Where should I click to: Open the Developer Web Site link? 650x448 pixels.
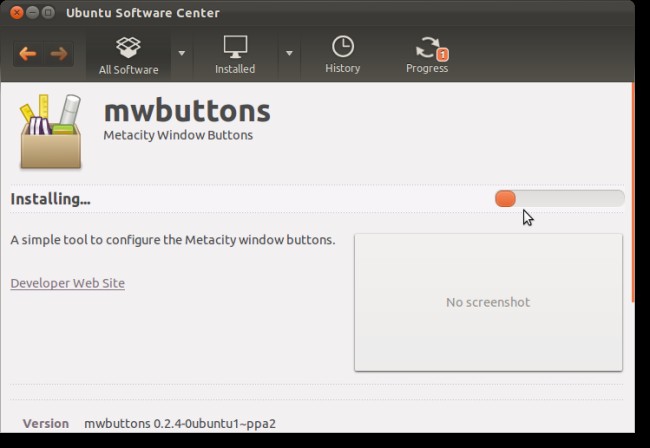pyautogui.click(x=68, y=283)
